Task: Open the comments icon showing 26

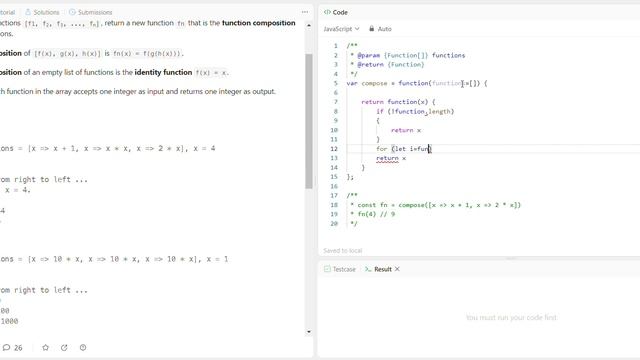Action: pos(12,348)
